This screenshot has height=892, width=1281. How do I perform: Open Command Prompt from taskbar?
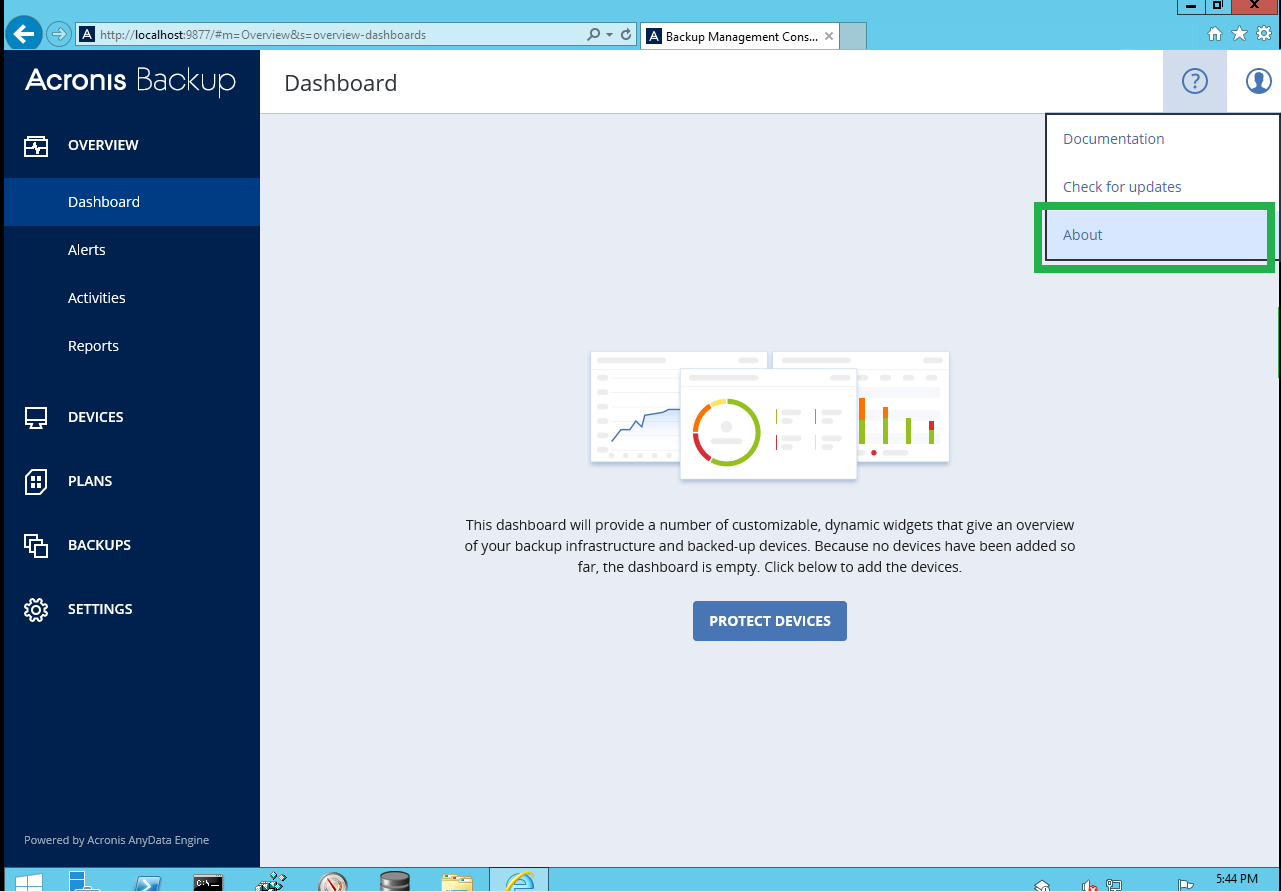(209, 882)
